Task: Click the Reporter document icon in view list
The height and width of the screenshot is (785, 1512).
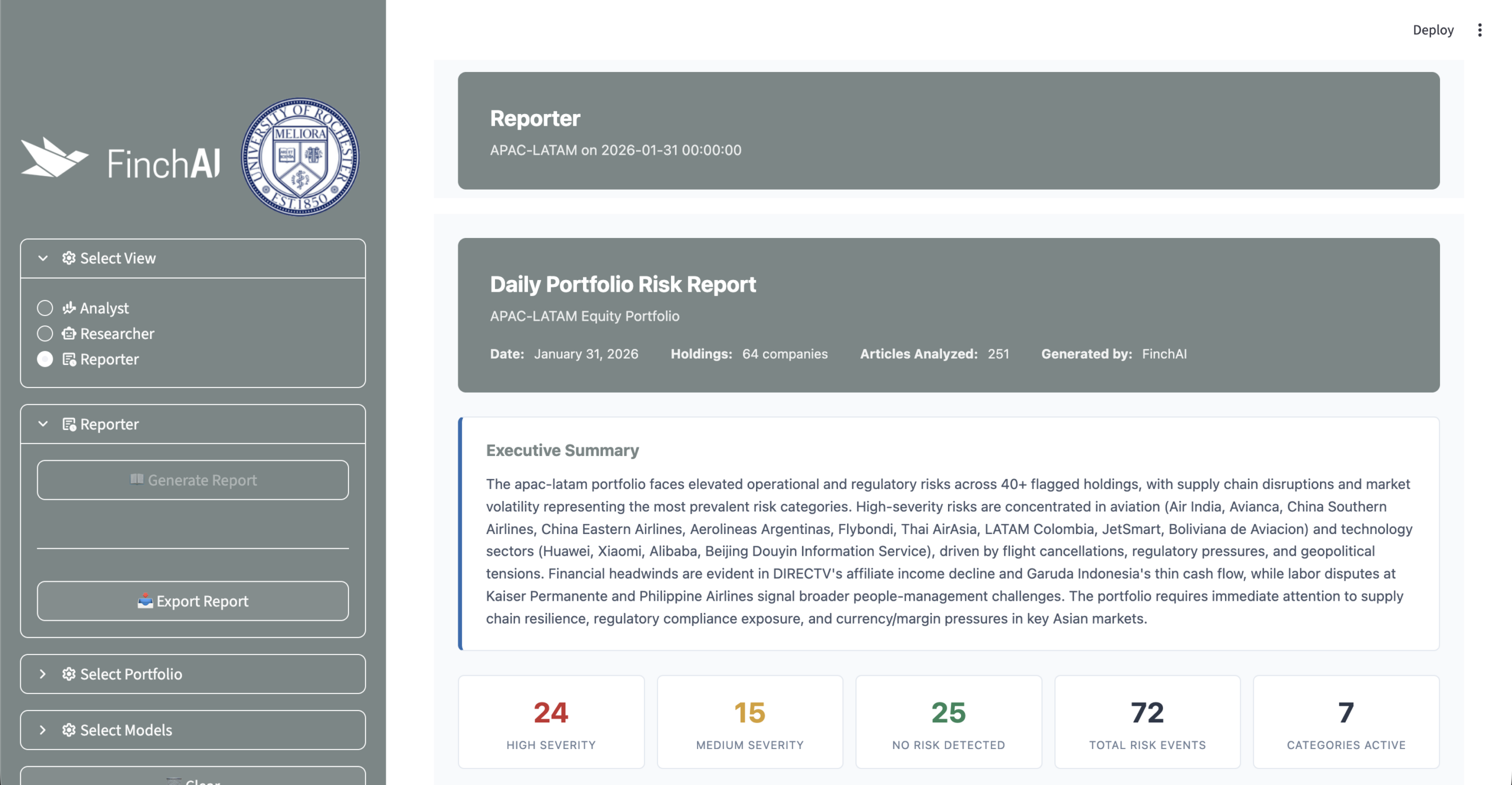Action: point(69,359)
